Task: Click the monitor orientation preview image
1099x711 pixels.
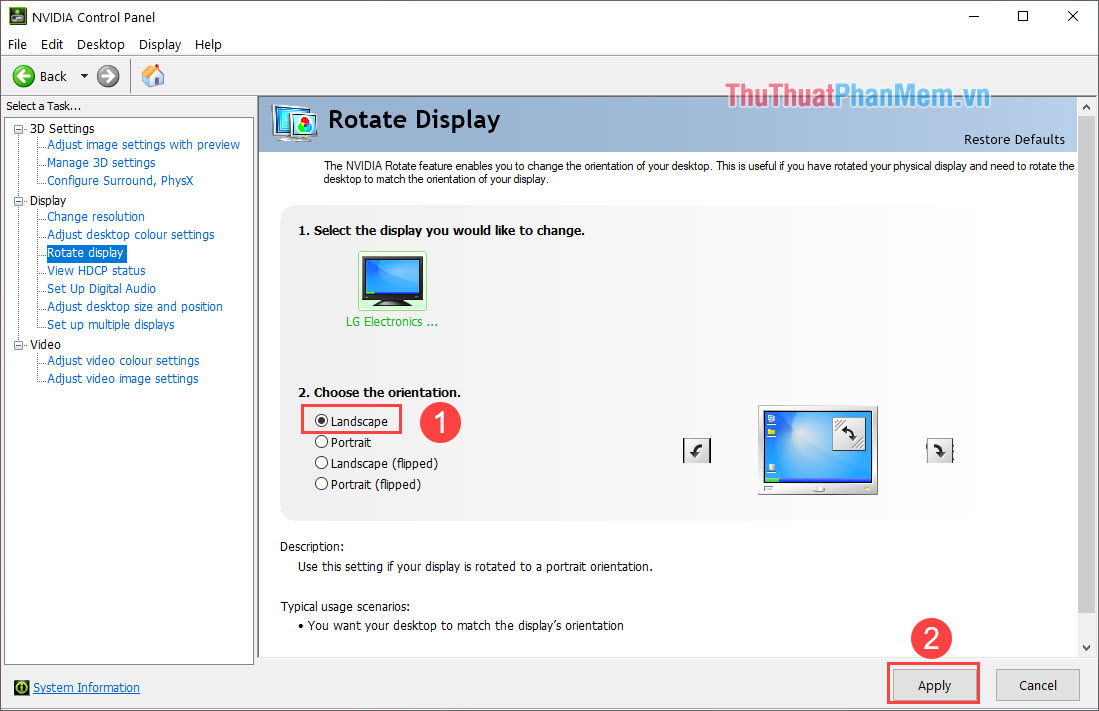Action: point(817,450)
